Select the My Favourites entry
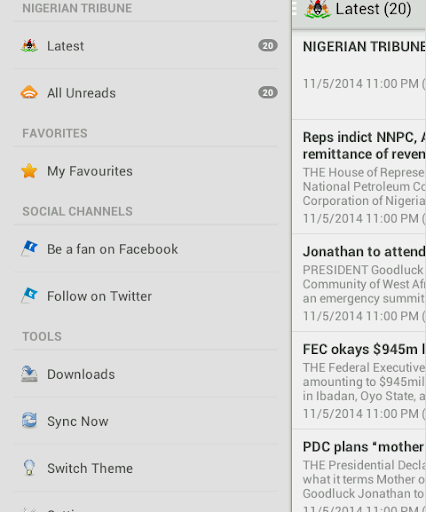The height and width of the screenshot is (512, 426). (145, 171)
